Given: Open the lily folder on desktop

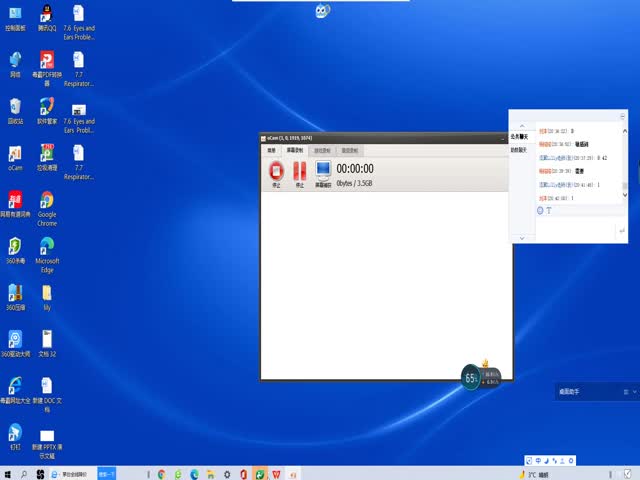Looking at the screenshot, I should pos(47,294).
